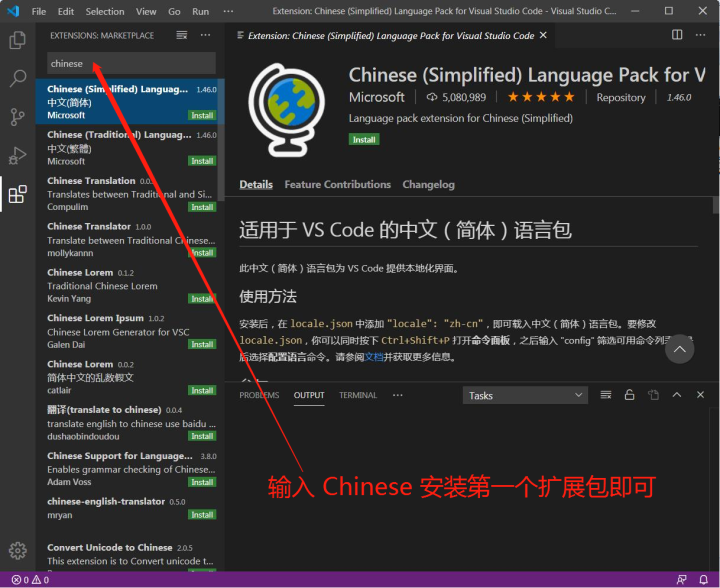Click the extensions search box
The image size is (720, 588).
131,63
